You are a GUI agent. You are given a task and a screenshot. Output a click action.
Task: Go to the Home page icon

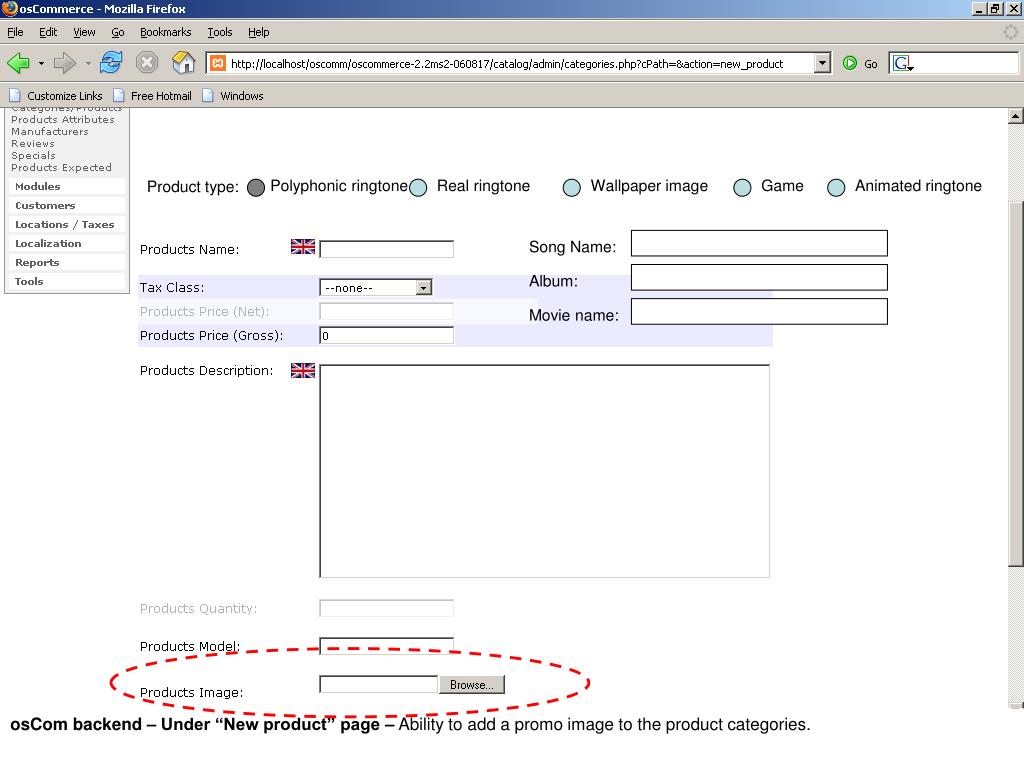click(x=184, y=63)
